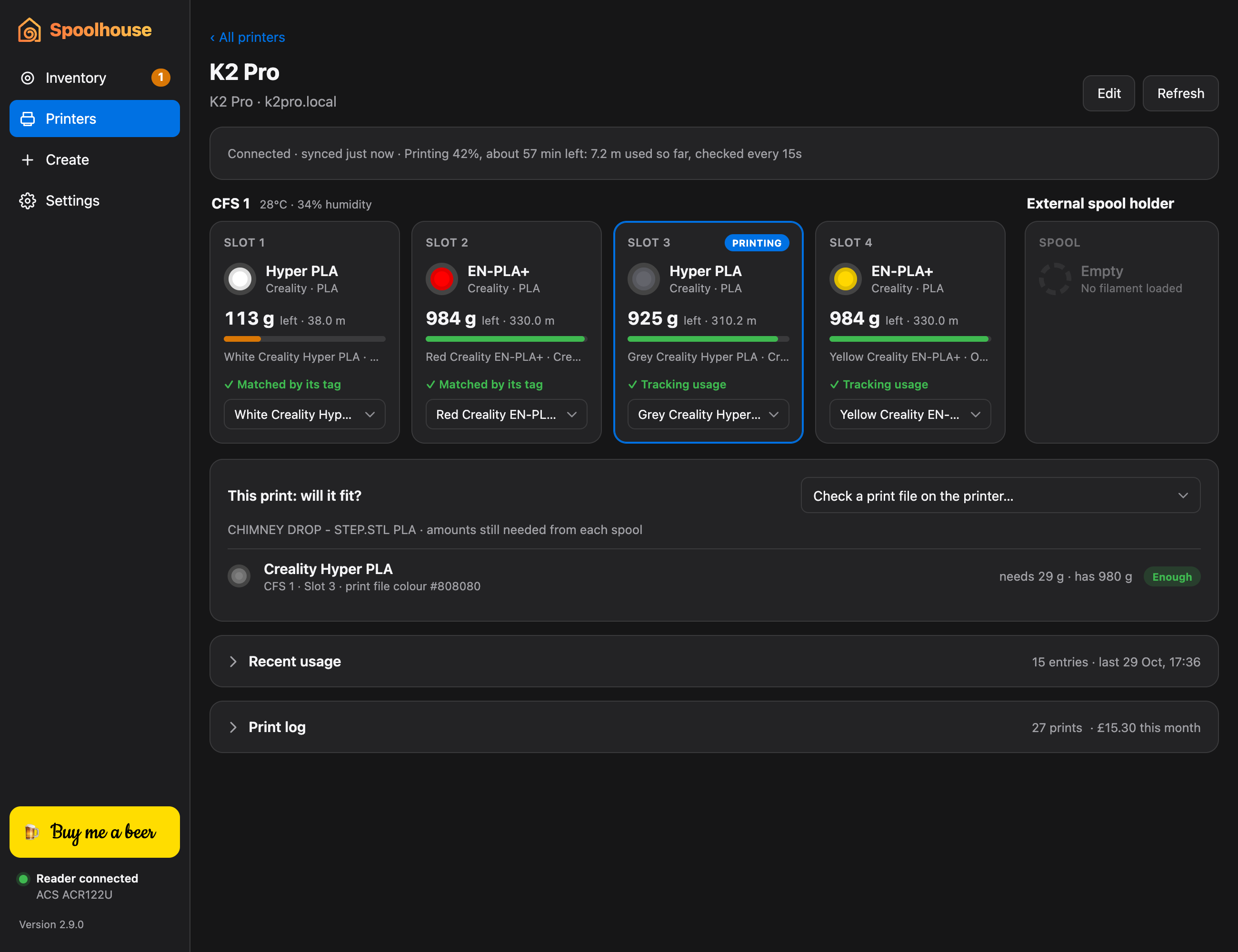Click the plus icon next to Create
The height and width of the screenshot is (952, 1238).
tap(27, 160)
